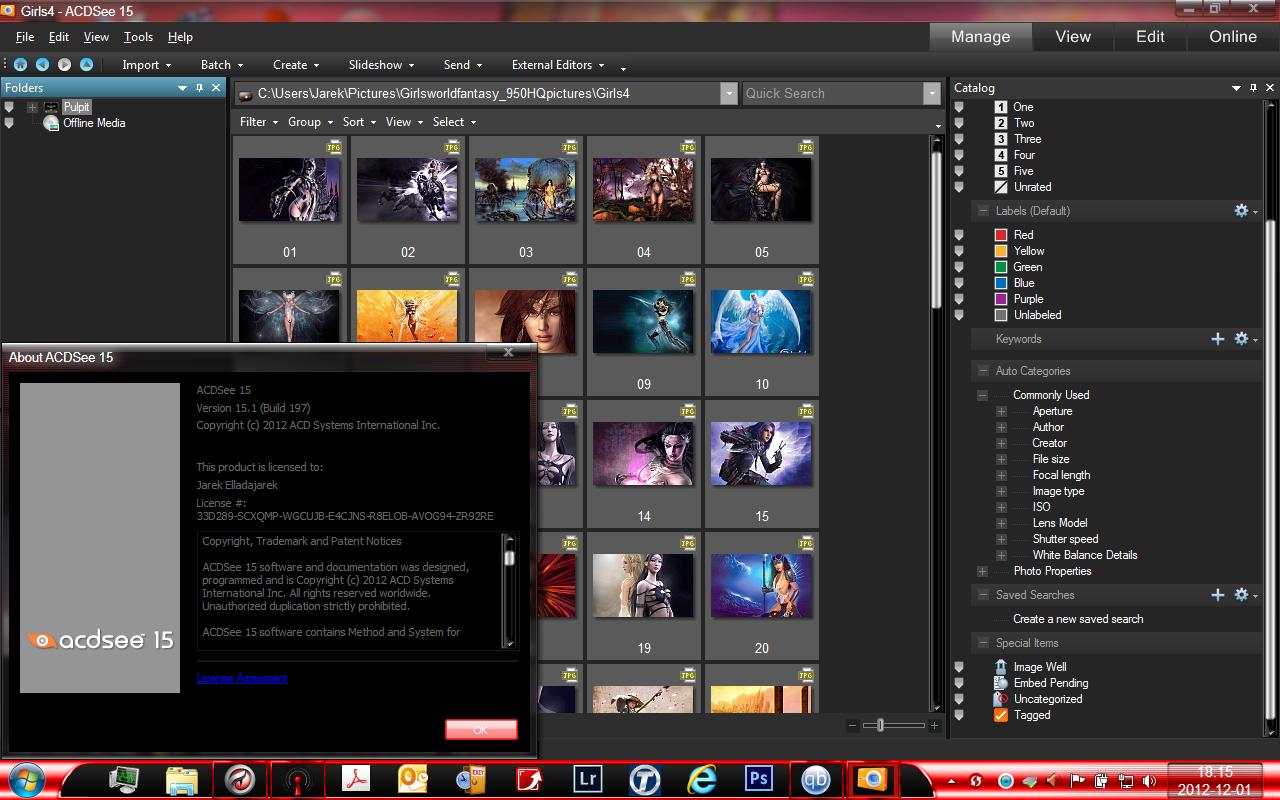The height and width of the screenshot is (800, 1280).
Task: Open the Tools menu
Action: pyautogui.click(x=138, y=37)
